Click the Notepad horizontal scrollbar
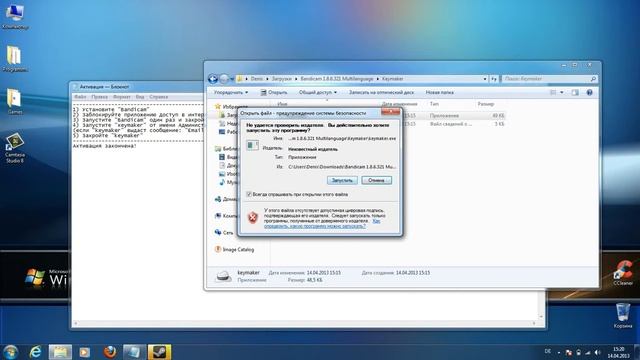This screenshot has width=640, height=360. [306, 323]
